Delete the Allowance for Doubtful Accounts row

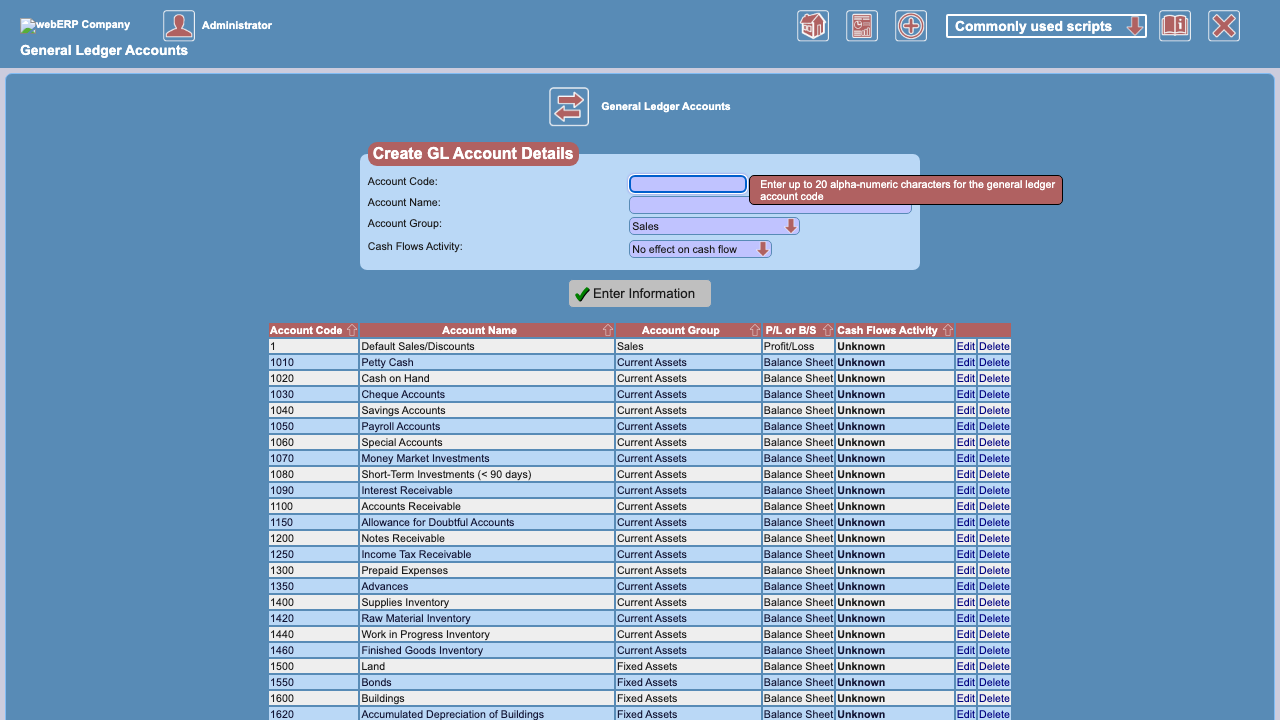(994, 522)
